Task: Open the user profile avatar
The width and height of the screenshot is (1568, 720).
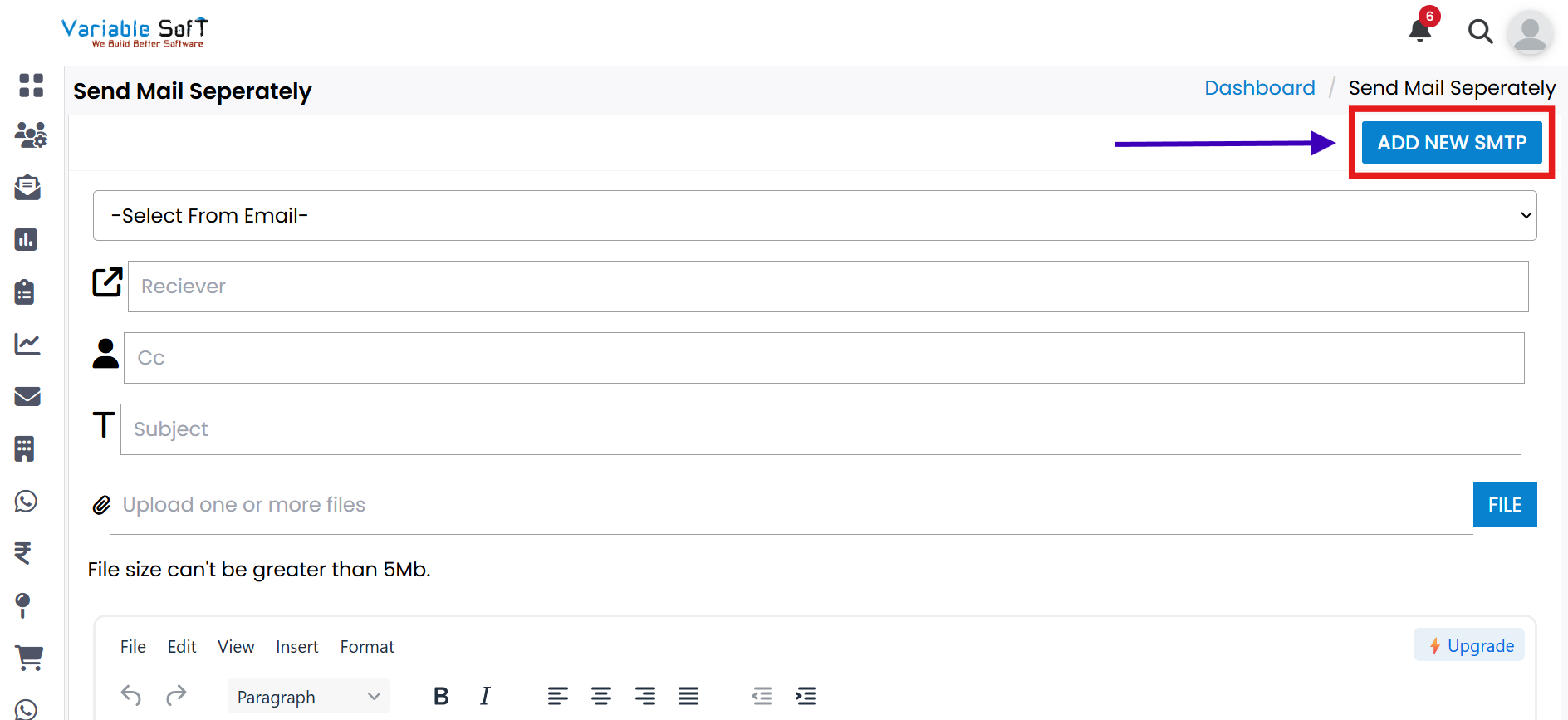Action: pos(1530,33)
